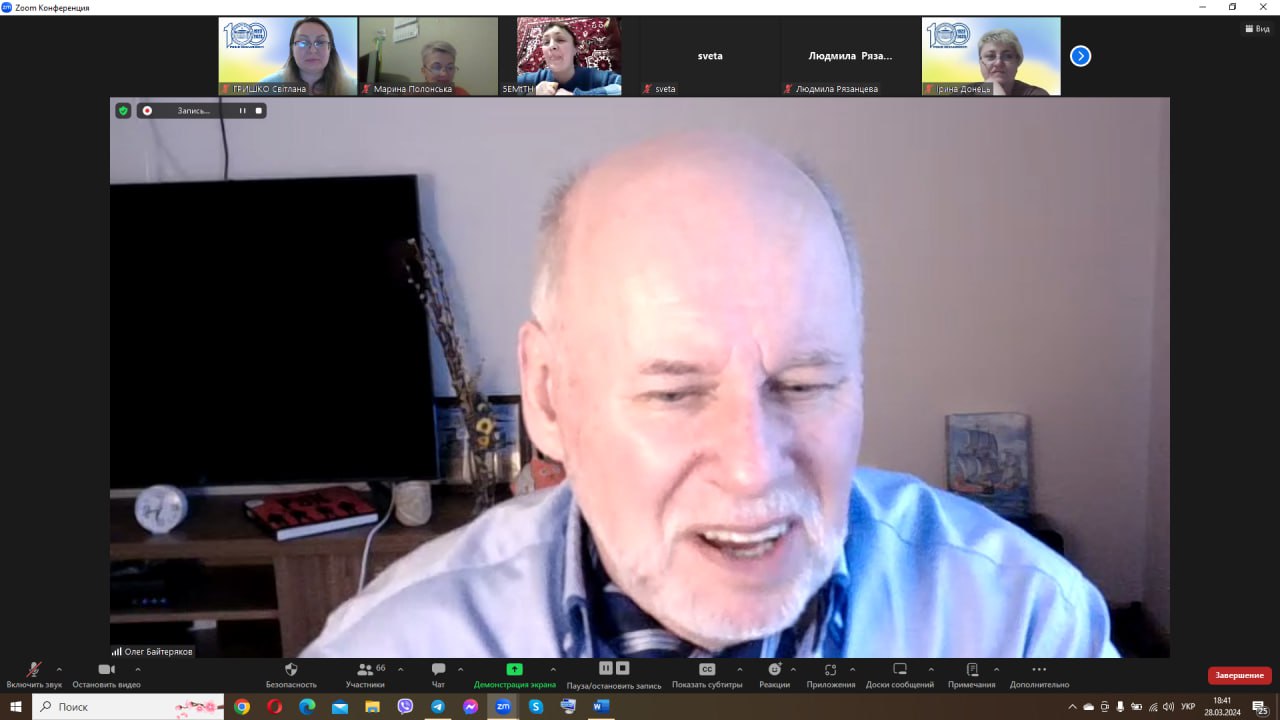Viewport: 1280px width, 720px height.
Task: Open the Security (Безопасность) shield icon
Action: [291, 670]
